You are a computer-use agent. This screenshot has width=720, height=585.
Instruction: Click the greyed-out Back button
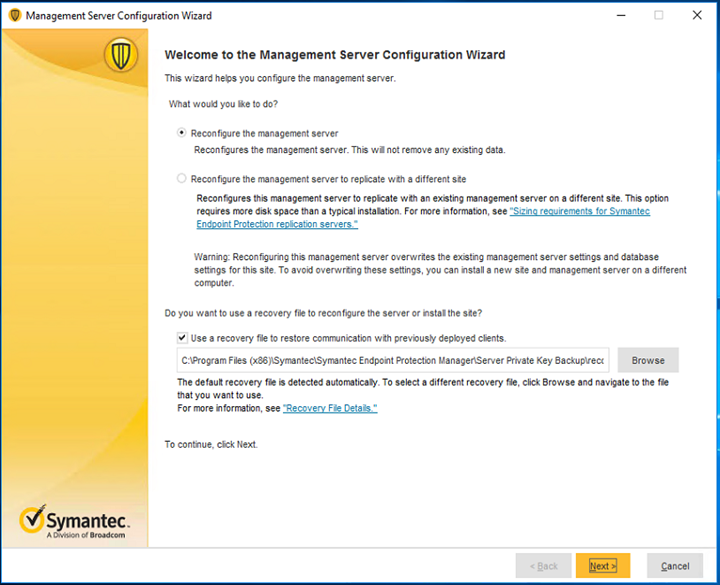(x=544, y=566)
